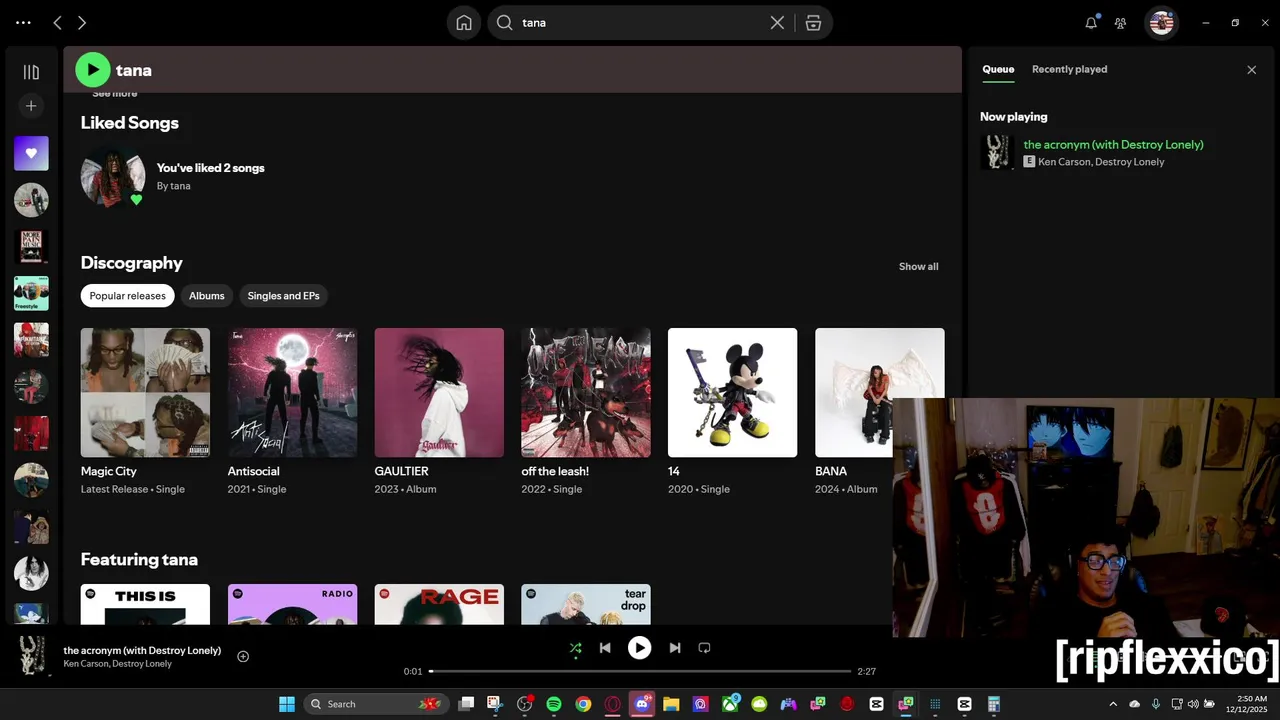This screenshot has height=720, width=1280.
Task: Open Chrome from the taskbar
Action: [x=583, y=704]
